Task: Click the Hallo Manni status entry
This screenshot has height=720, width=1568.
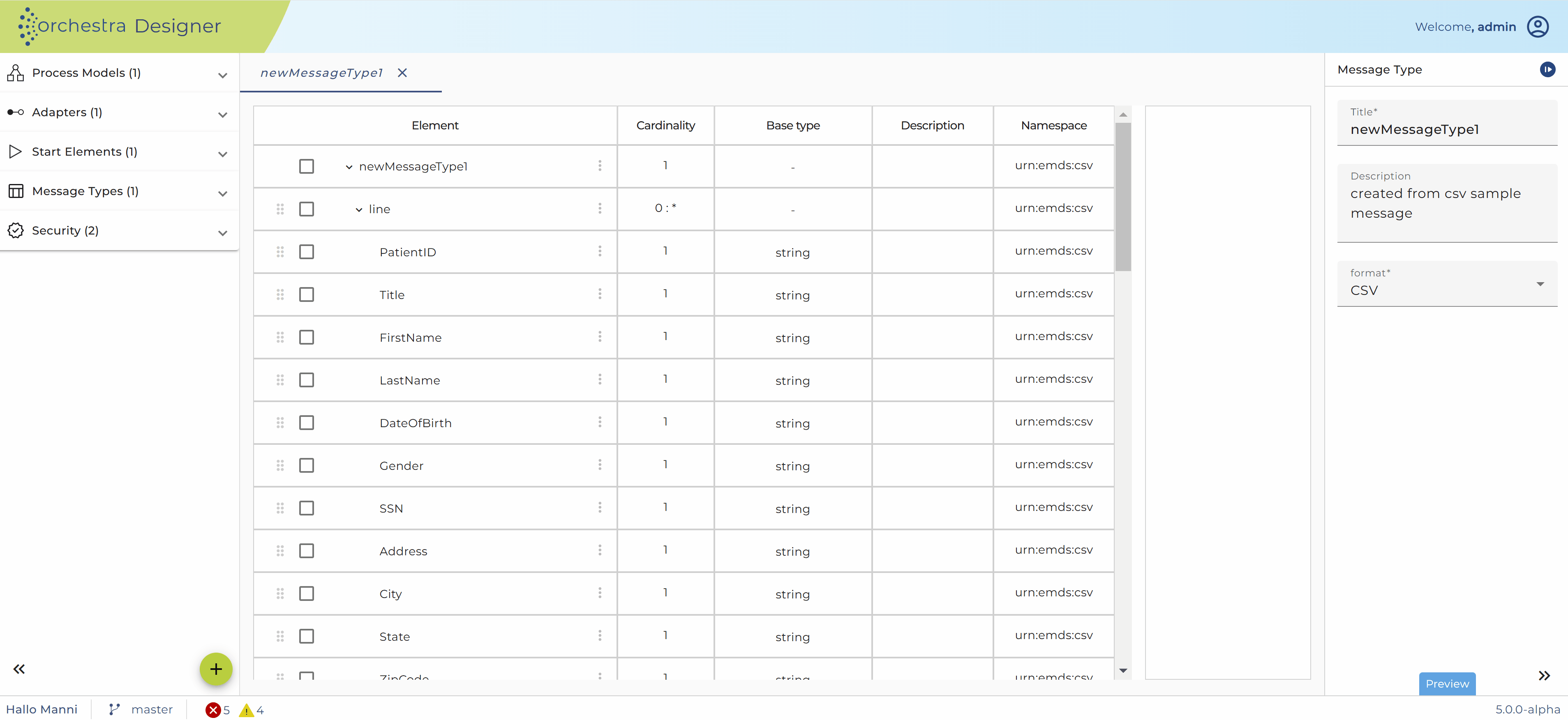Action: pos(42,710)
